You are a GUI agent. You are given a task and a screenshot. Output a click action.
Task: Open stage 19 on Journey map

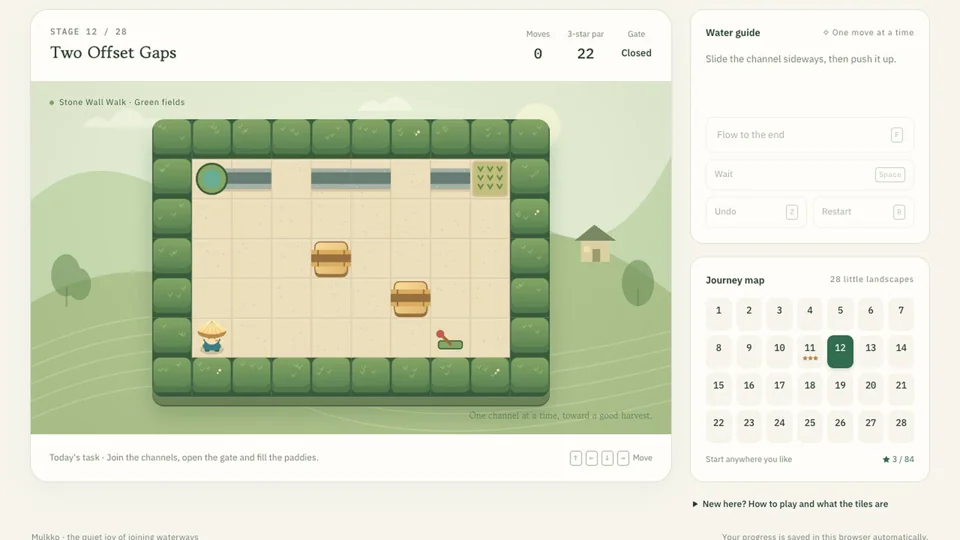(x=840, y=389)
